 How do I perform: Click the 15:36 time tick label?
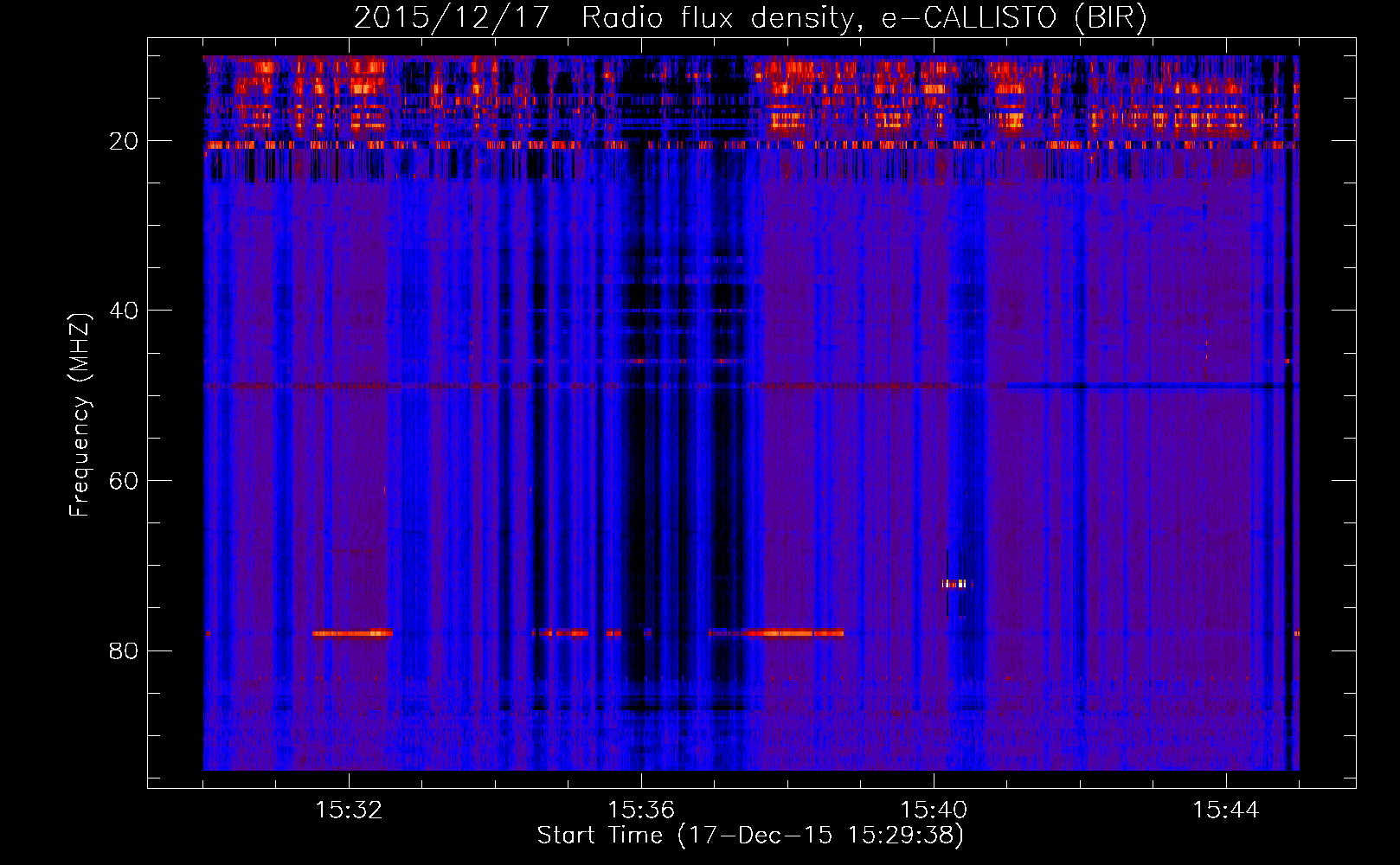point(641,810)
